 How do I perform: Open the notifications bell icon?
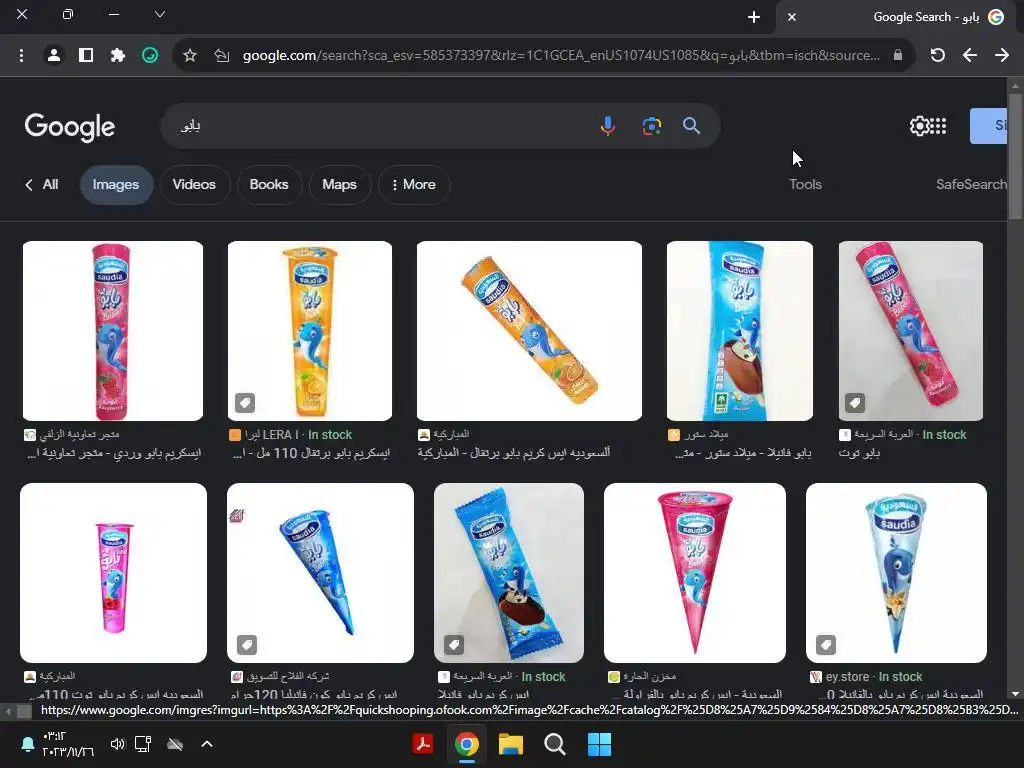tap(28, 744)
